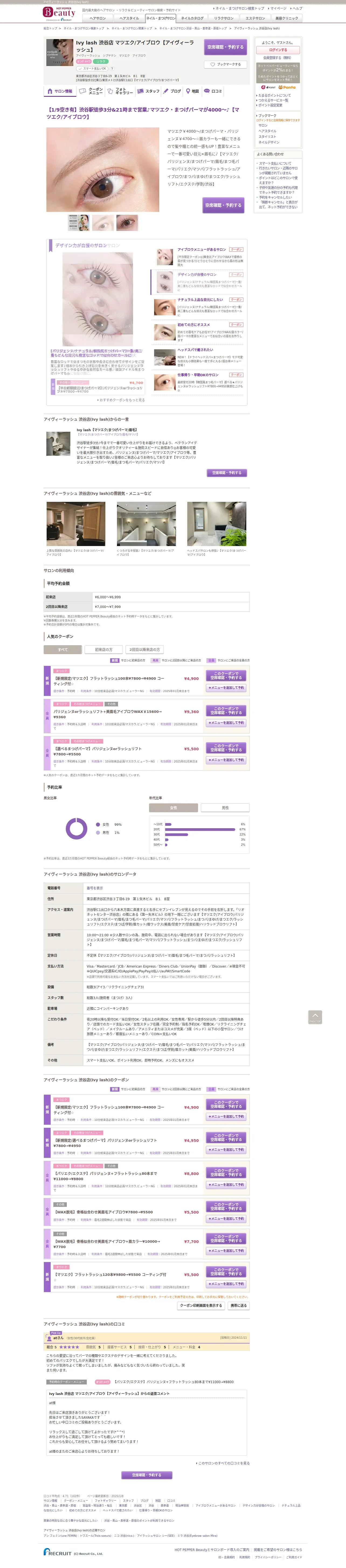Click the female ratio donut chart
The image size is (346, 1568).
[x=77, y=828]
